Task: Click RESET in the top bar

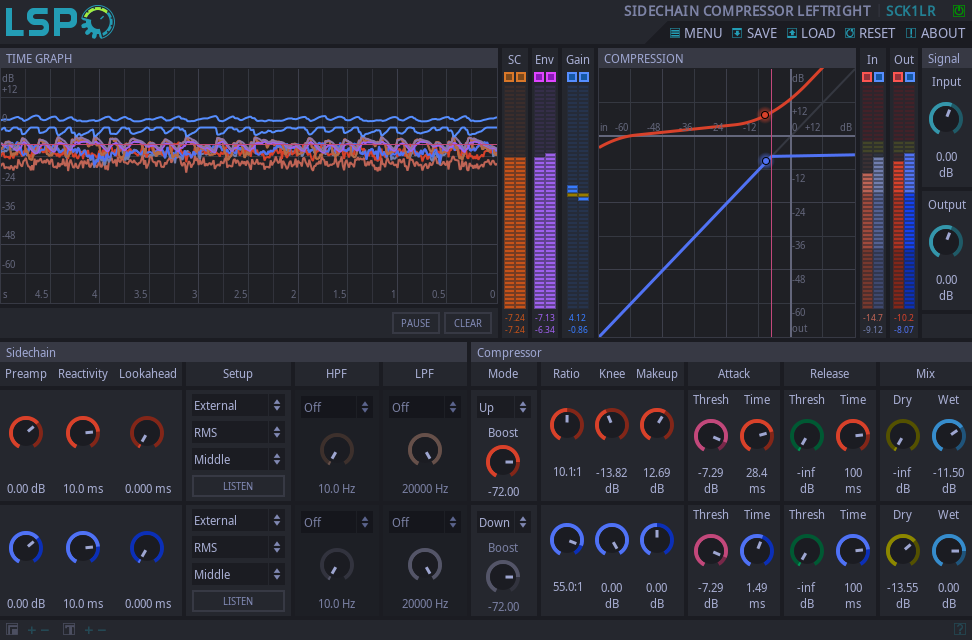Action: [x=870, y=33]
